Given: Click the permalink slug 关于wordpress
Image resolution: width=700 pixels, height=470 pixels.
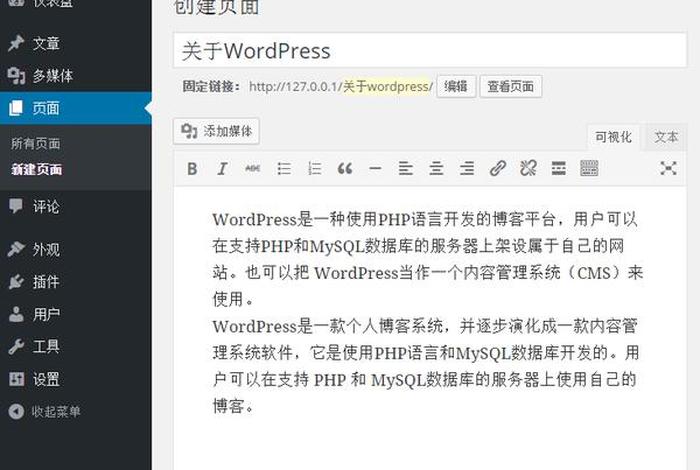Looking at the screenshot, I should pyautogui.click(x=387, y=86).
